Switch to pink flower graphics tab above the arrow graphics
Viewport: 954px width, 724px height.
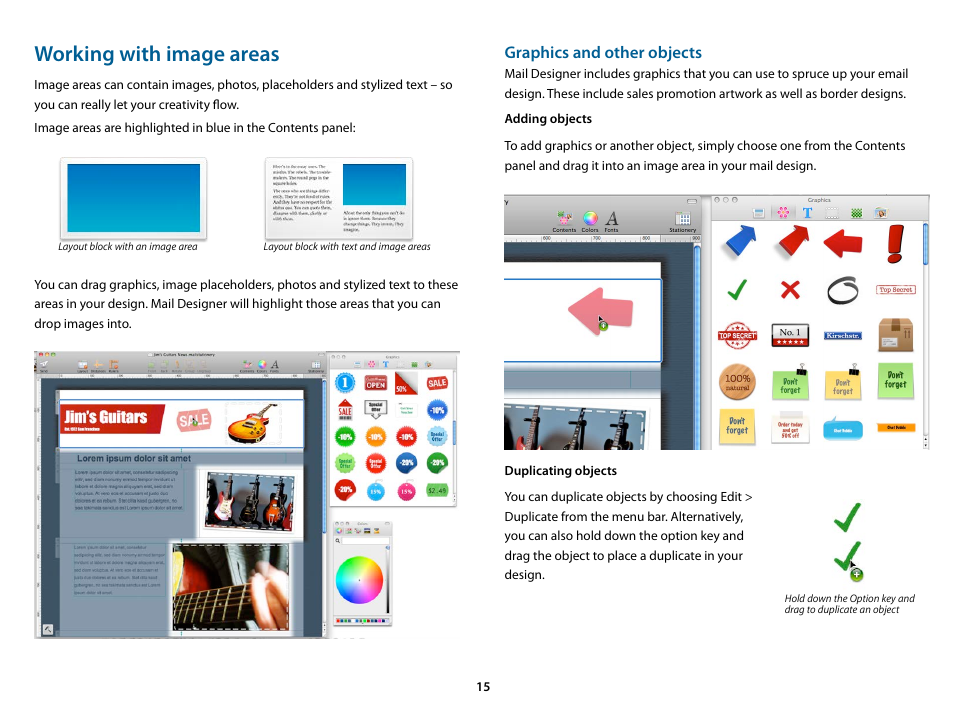coord(783,212)
